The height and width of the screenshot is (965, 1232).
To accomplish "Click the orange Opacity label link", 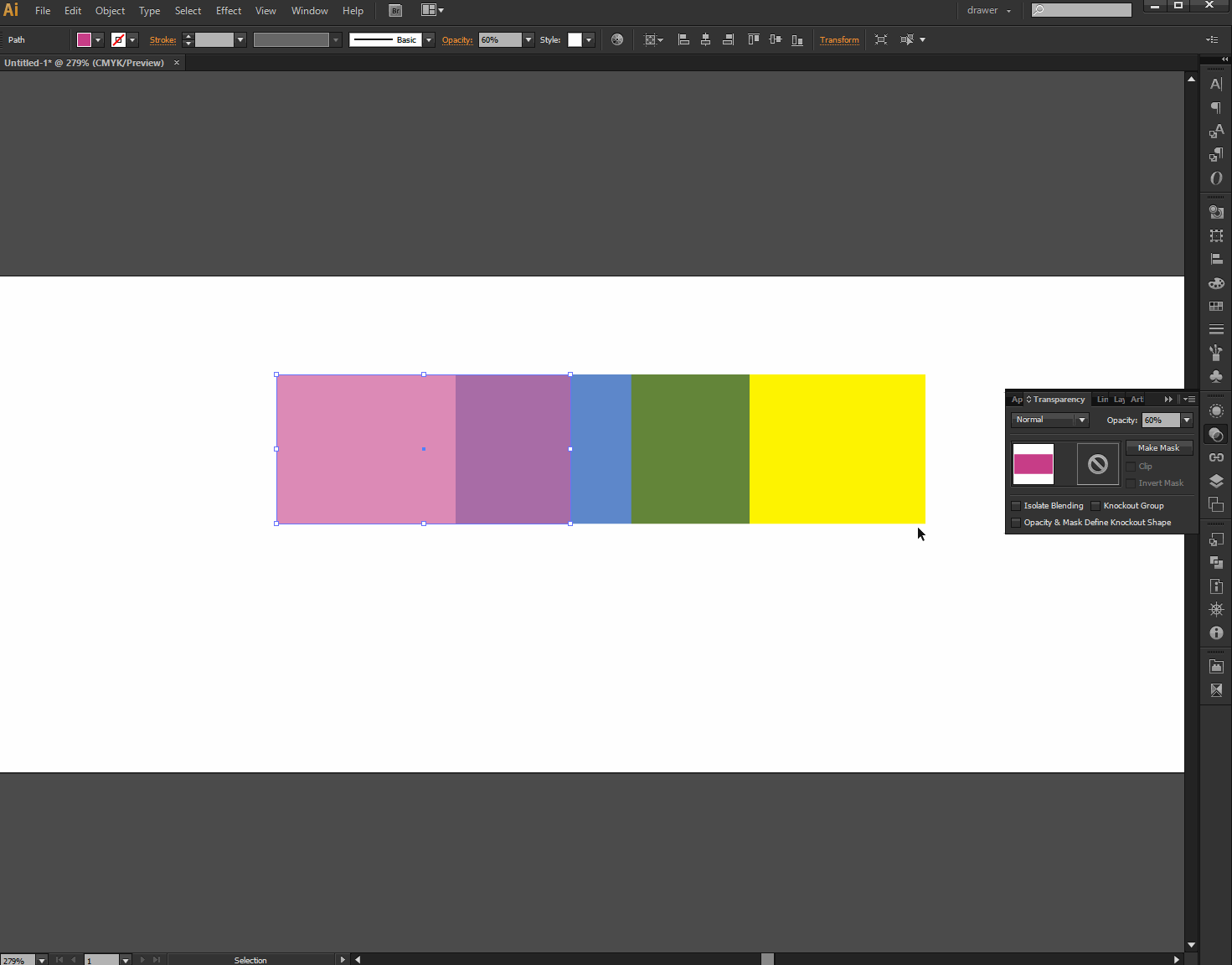I will [457, 40].
